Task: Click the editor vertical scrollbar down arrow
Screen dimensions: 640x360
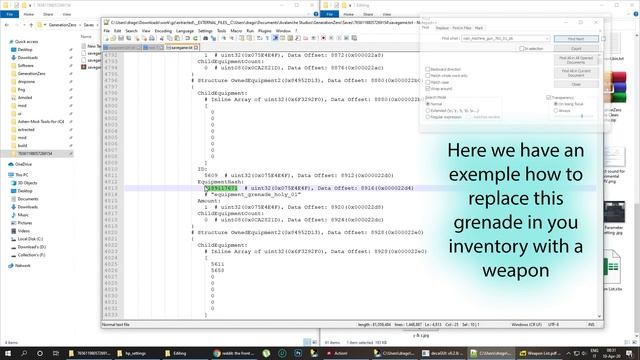Action: coord(600,316)
